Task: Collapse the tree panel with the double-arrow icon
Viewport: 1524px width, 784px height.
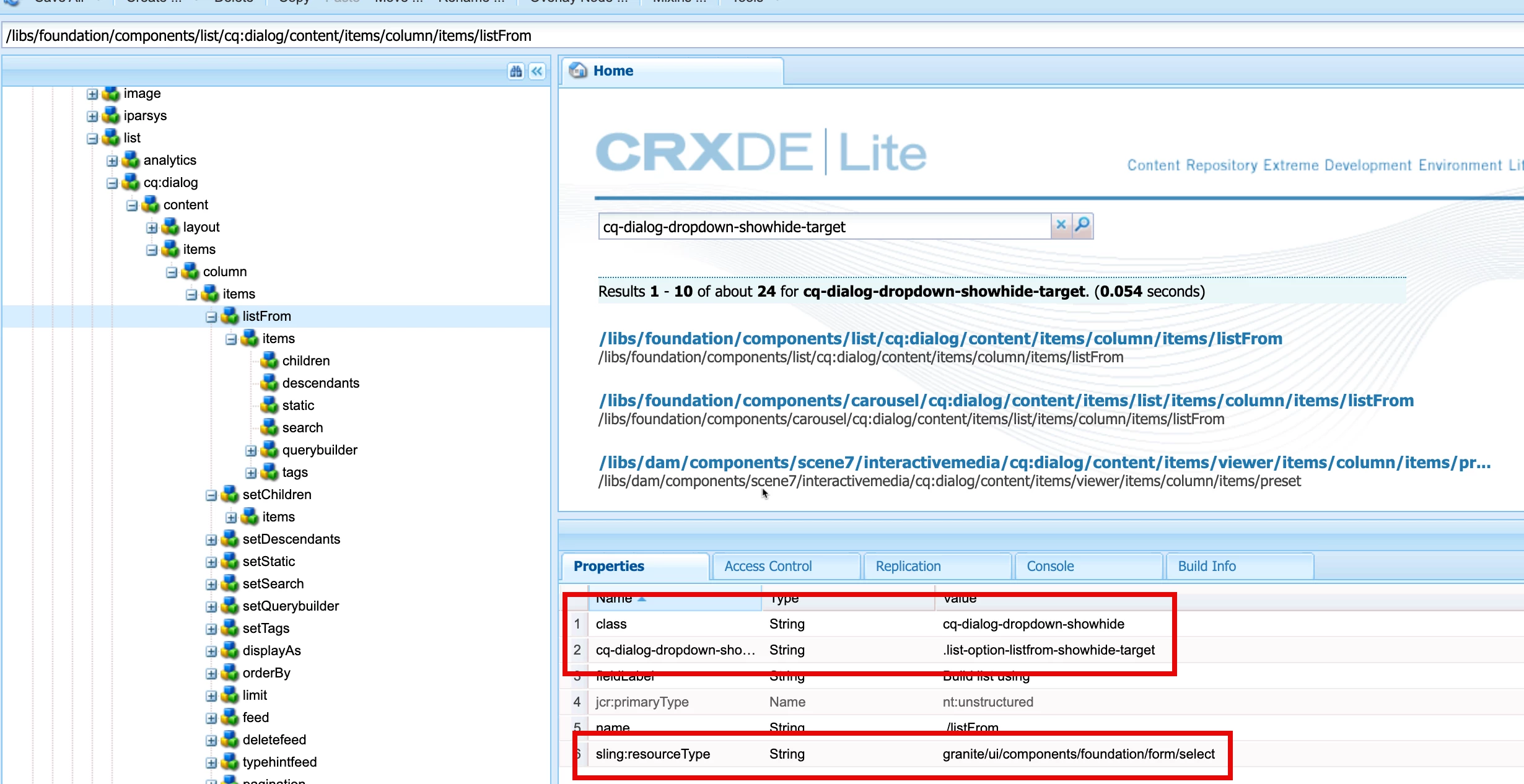Action: coord(537,71)
